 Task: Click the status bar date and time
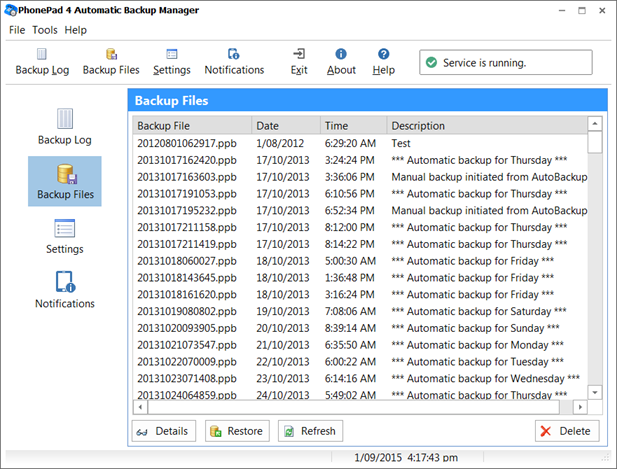406,458
